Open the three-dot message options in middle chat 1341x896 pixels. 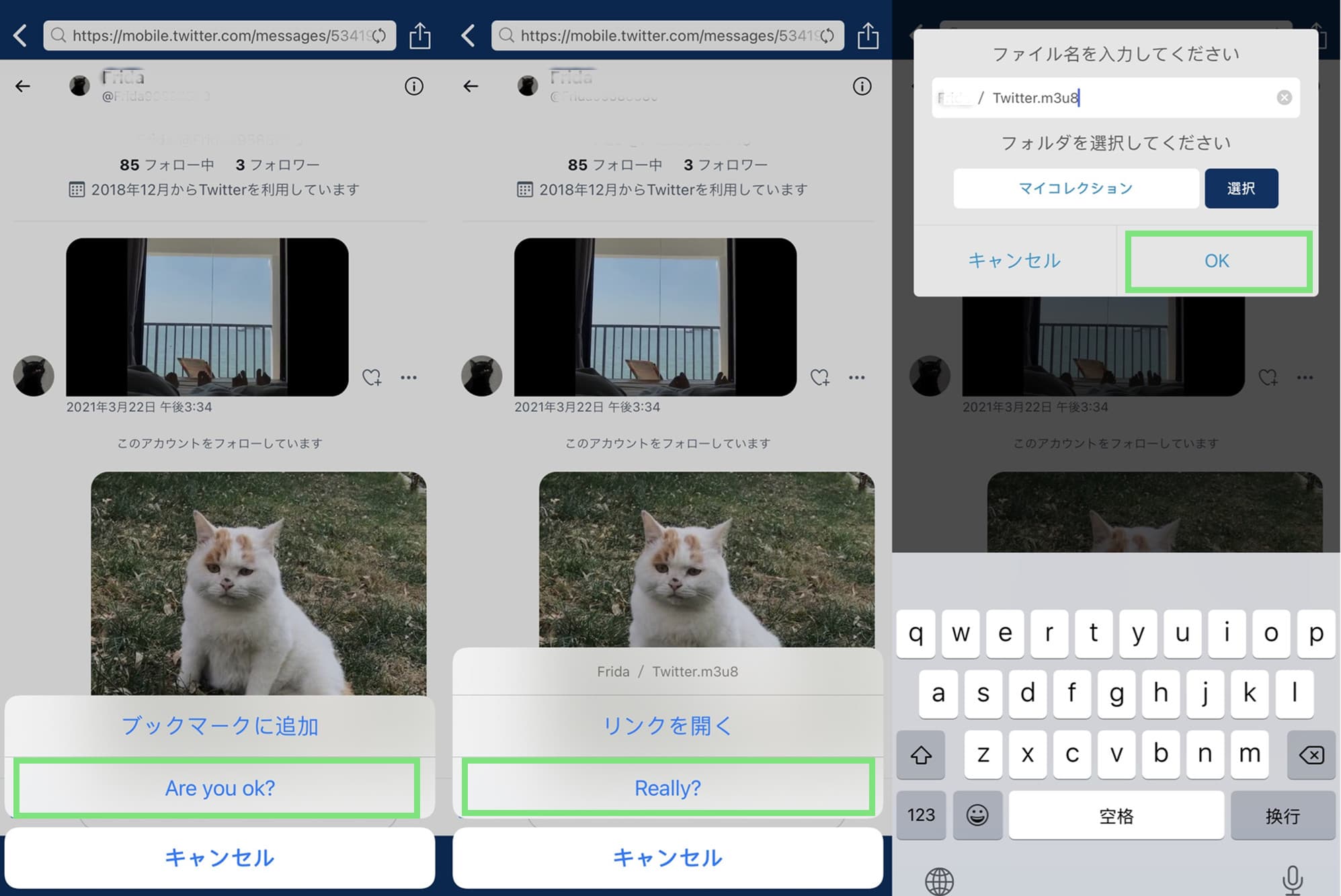(x=856, y=377)
